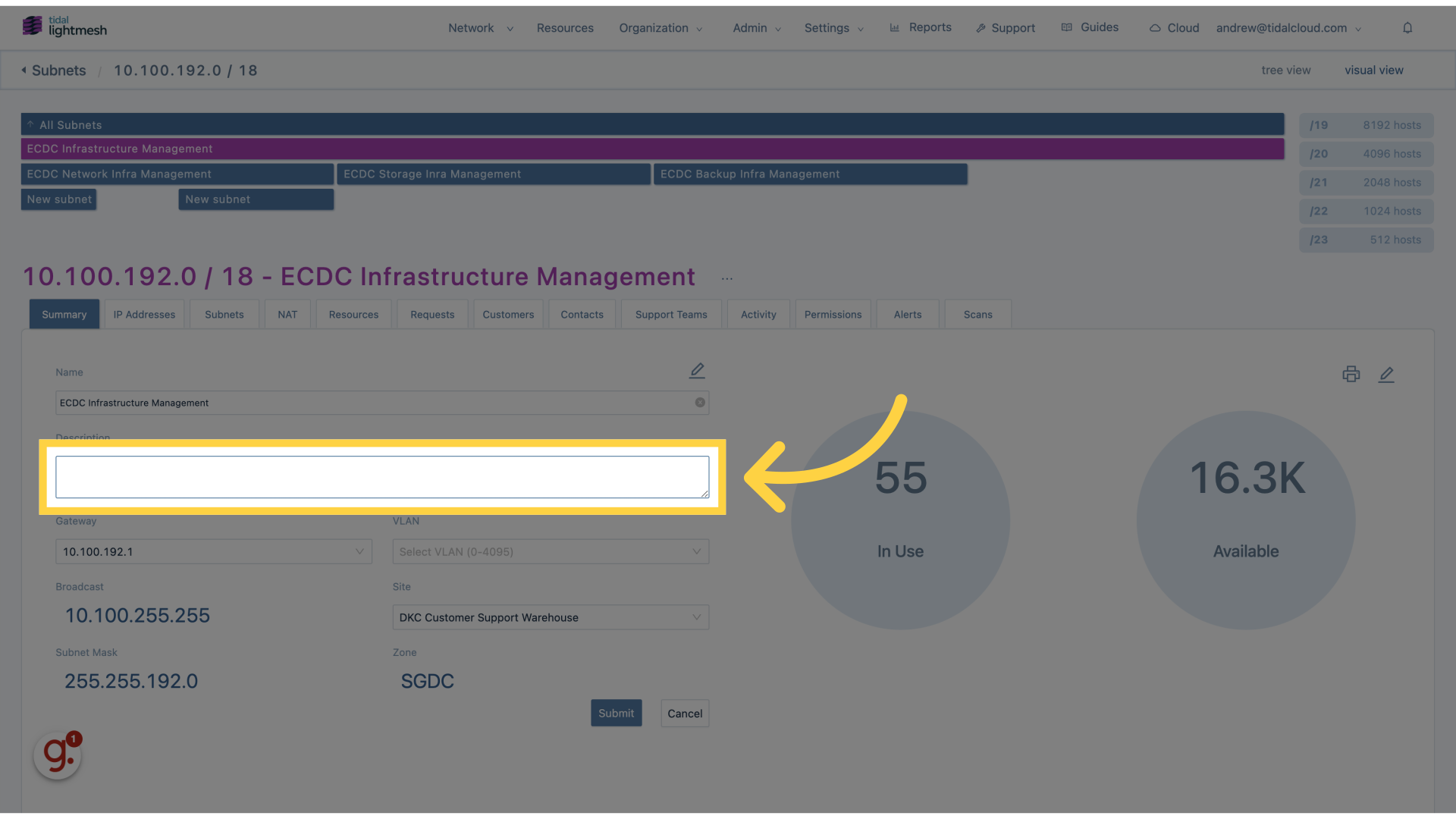Expand the Gateway dropdown
This screenshot has height=819, width=1456.
(x=213, y=551)
